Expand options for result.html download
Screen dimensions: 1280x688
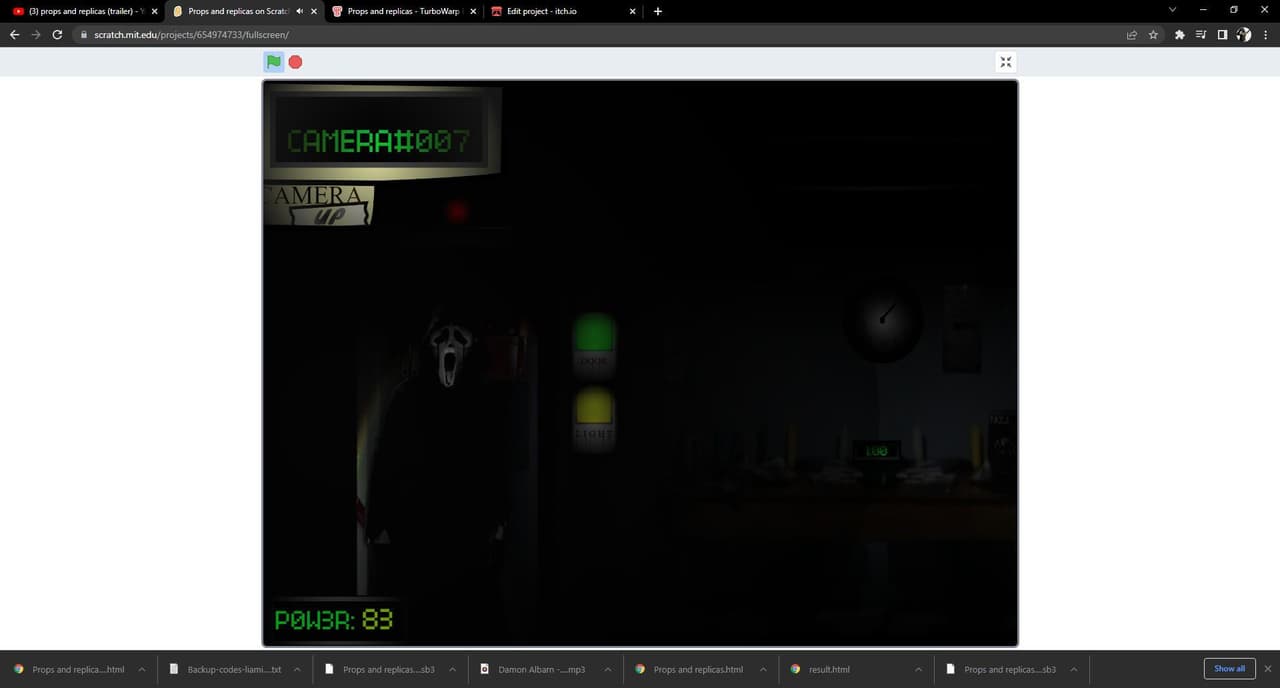(918, 669)
